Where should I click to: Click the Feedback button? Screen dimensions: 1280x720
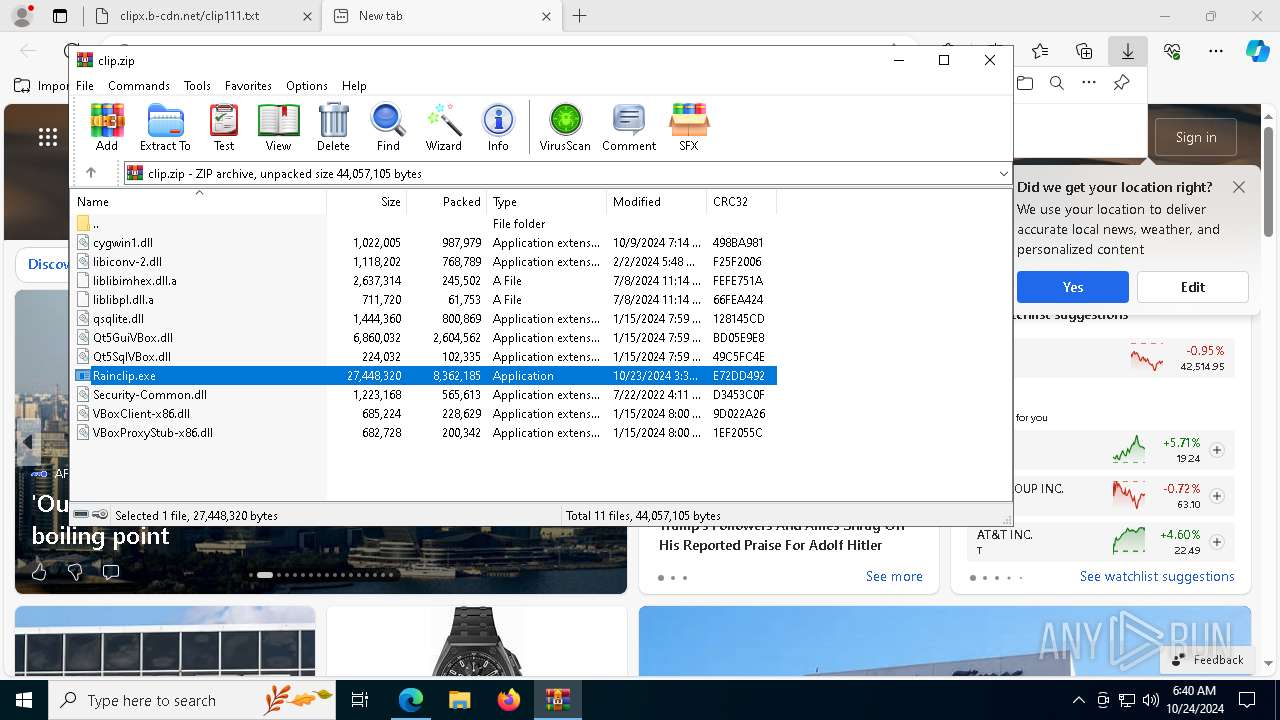[1207, 660]
